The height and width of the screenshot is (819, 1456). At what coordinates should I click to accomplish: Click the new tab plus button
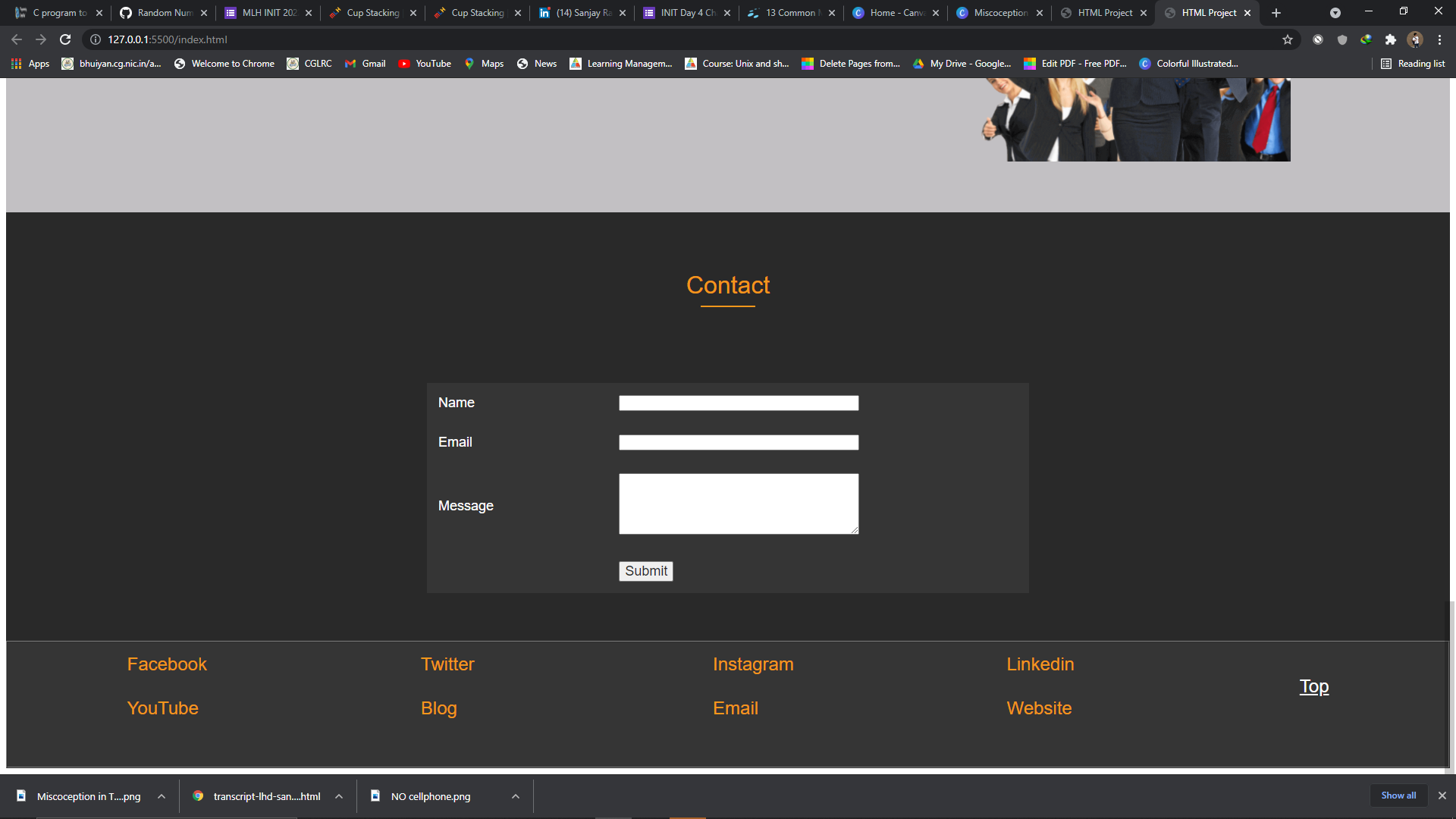coord(1276,13)
